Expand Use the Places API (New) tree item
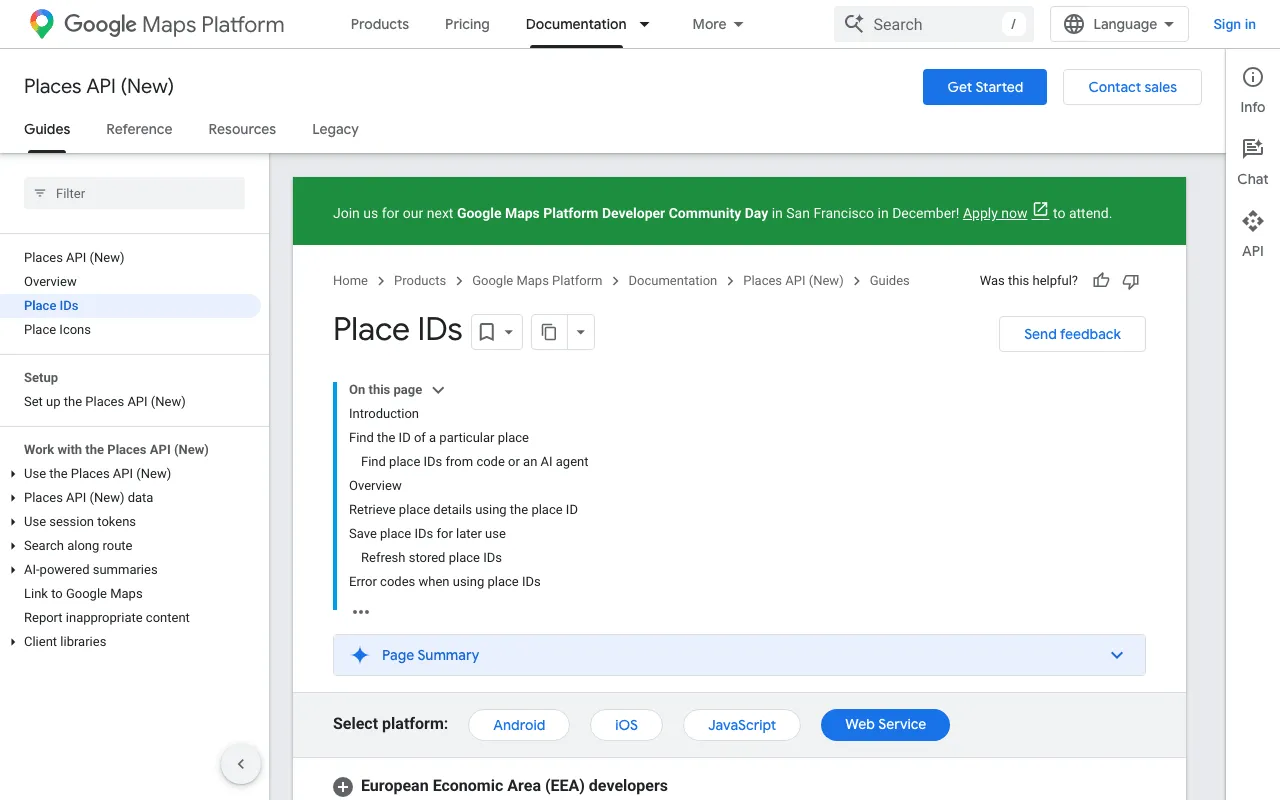The height and width of the screenshot is (800, 1280). 13,474
